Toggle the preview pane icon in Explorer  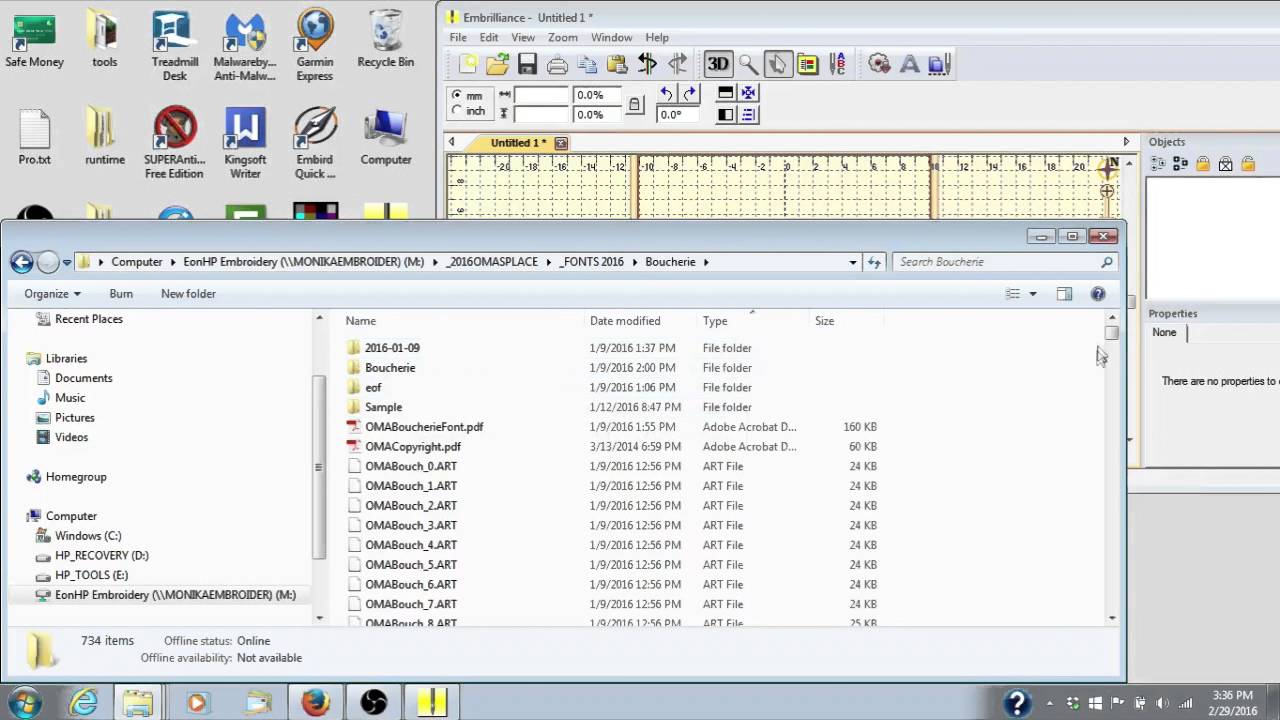[1064, 294]
